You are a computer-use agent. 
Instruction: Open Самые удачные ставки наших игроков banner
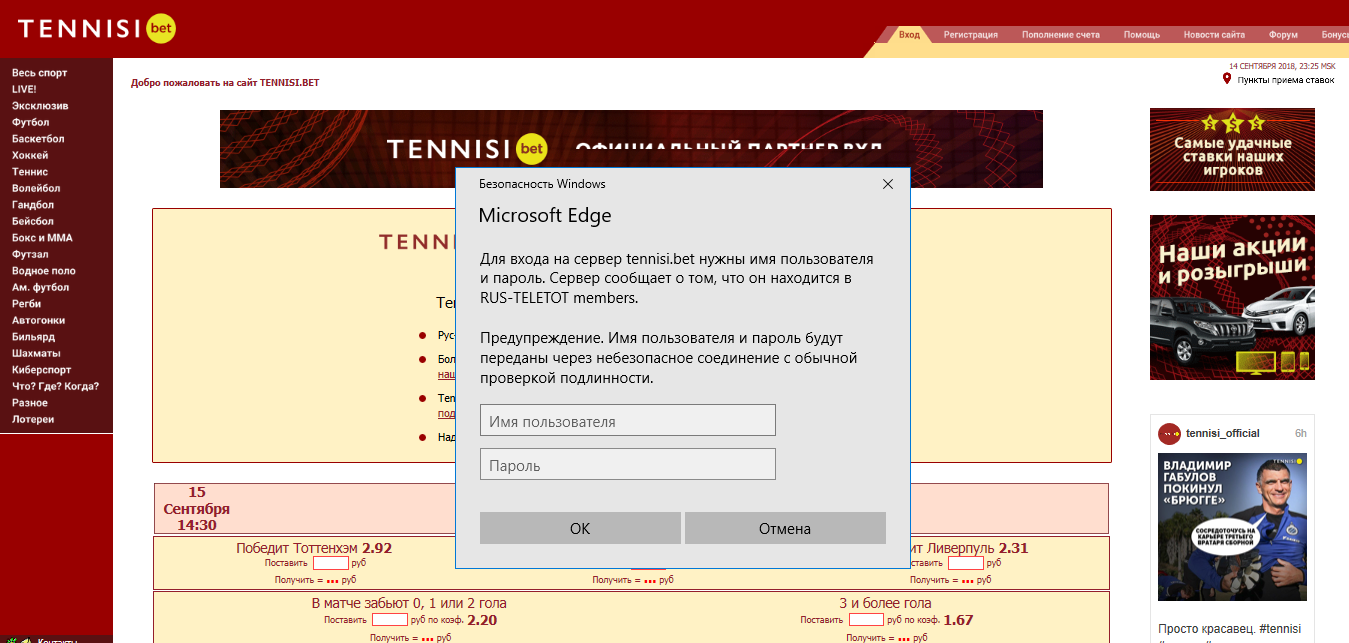pyautogui.click(x=1232, y=149)
